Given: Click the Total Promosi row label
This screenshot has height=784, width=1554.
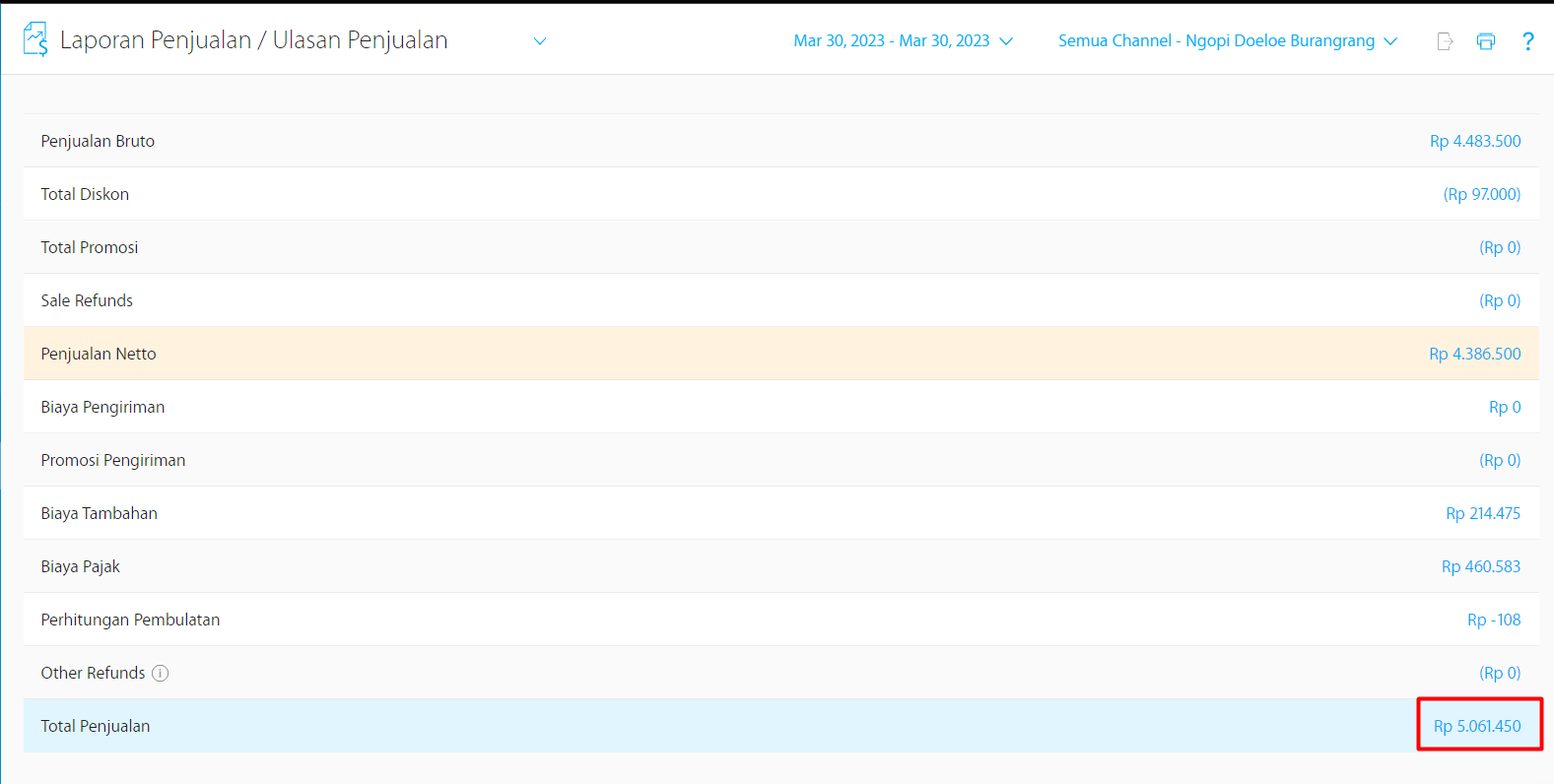Looking at the screenshot, I should 90,247.
